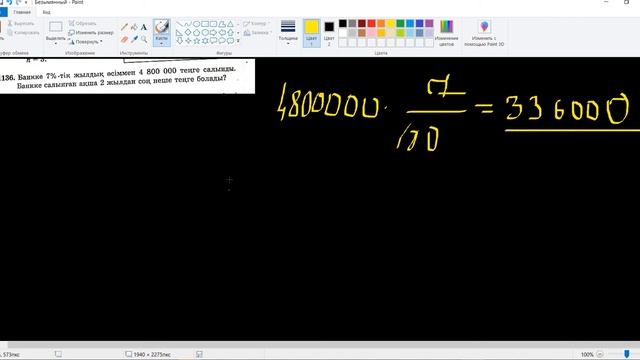Pick the orange palette swatch

[381, 23]
